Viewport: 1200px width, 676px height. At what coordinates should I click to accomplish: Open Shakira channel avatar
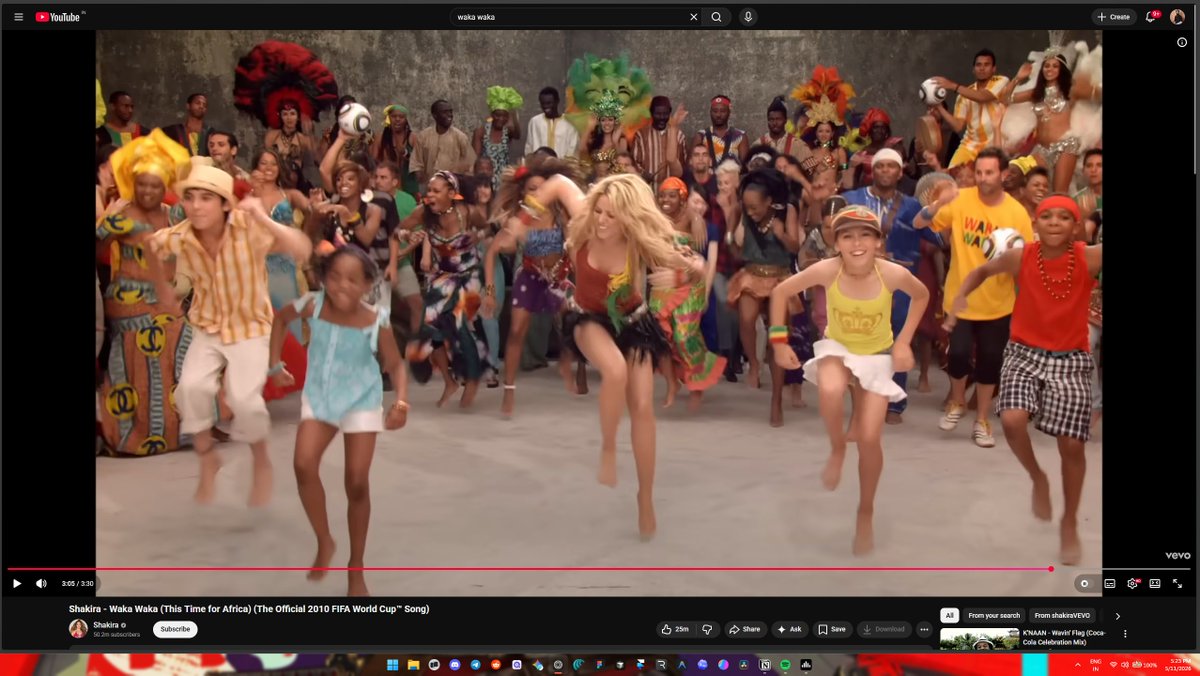[x=78, y=628]
